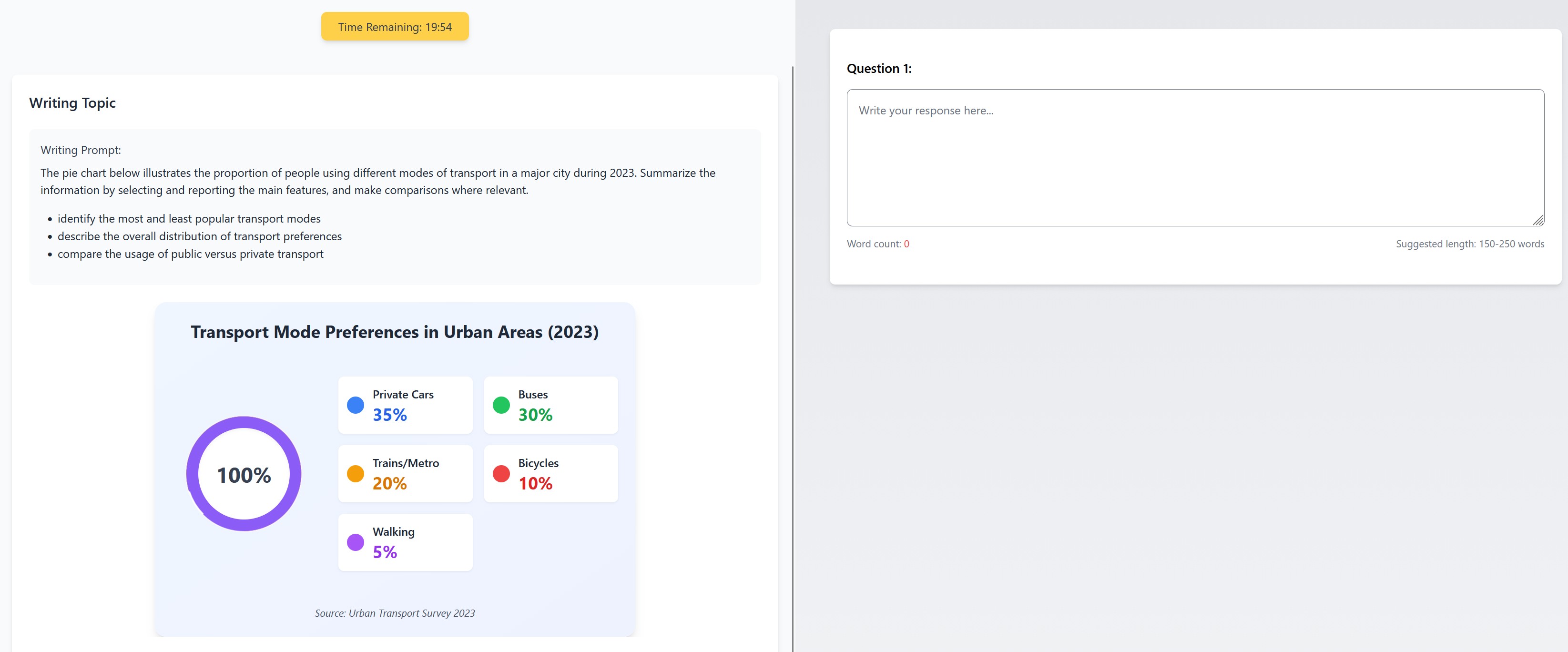Click the blue Private Cars legend dot

tap(356, 405)
